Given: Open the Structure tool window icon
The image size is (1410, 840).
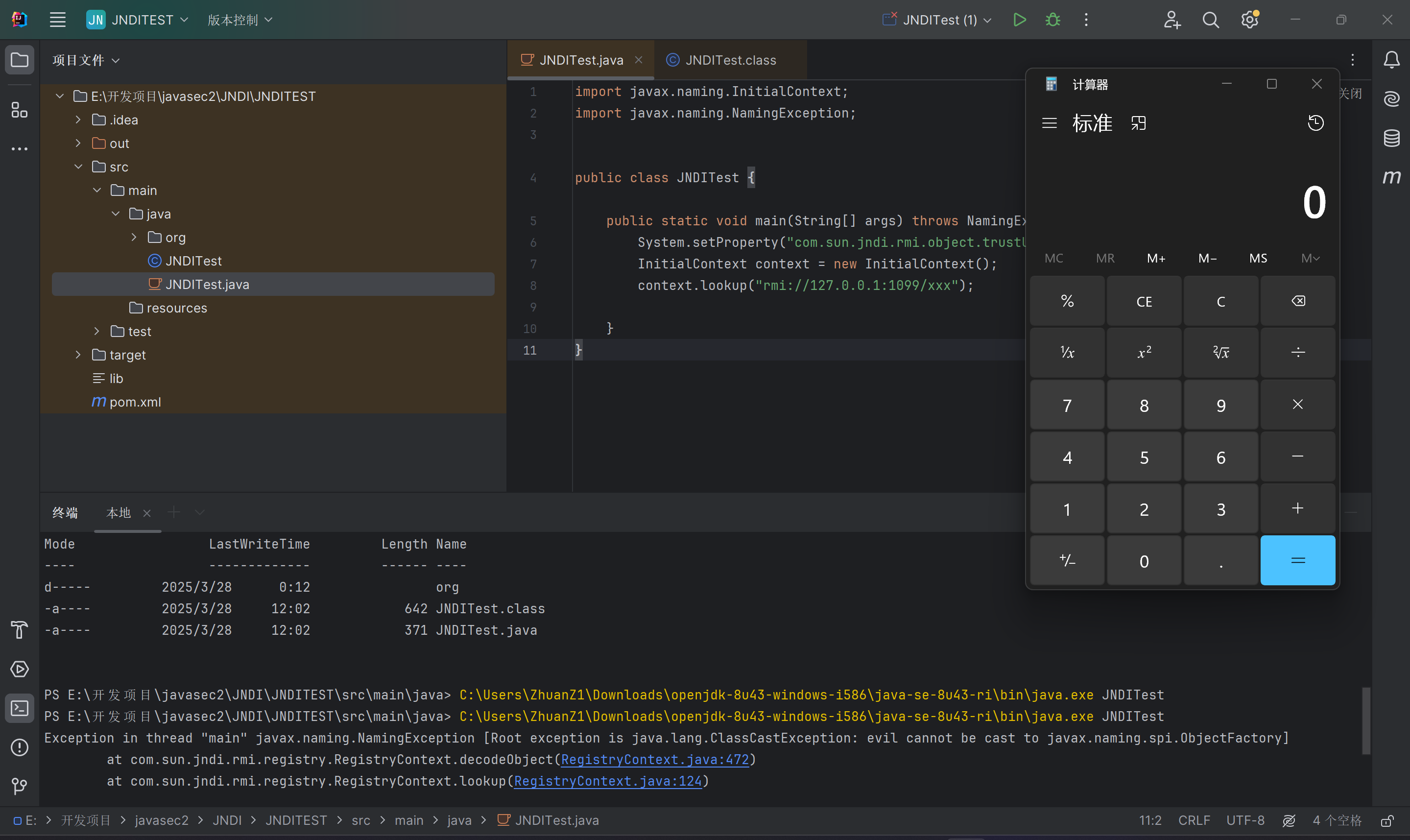Looking at the screenshot, I should (19, 110).
